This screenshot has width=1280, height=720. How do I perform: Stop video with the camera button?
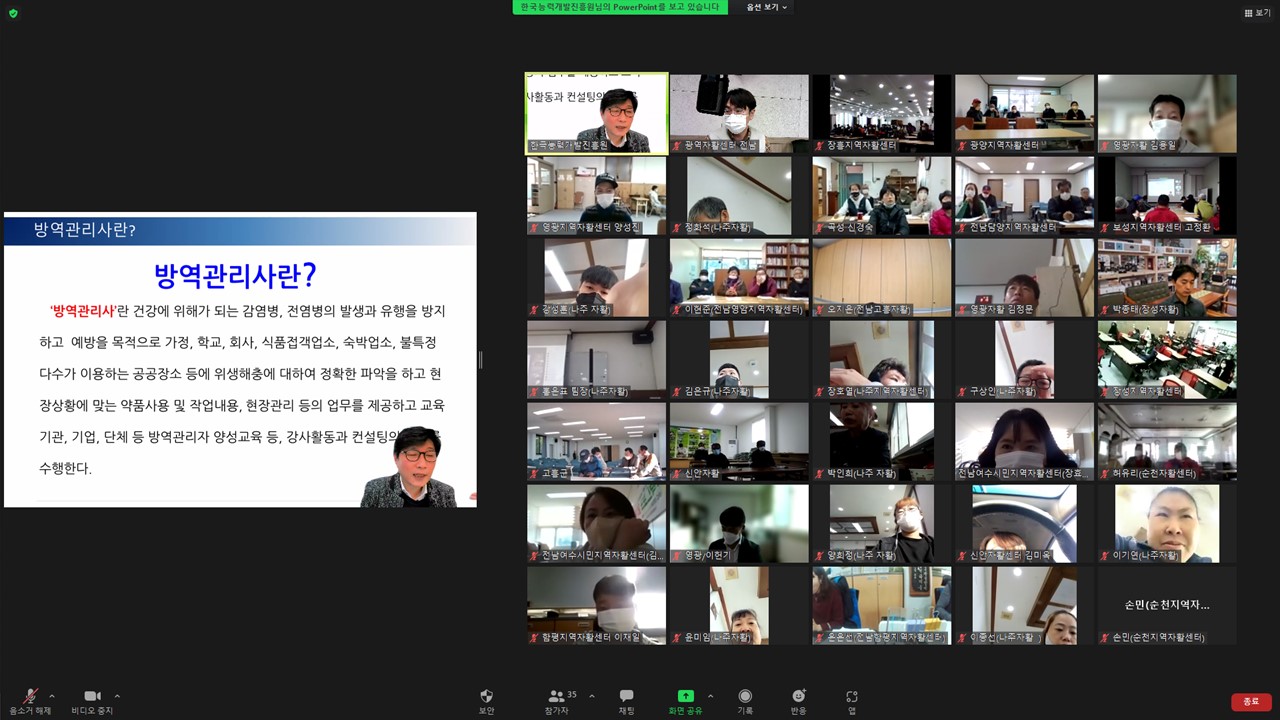[92, 697]
